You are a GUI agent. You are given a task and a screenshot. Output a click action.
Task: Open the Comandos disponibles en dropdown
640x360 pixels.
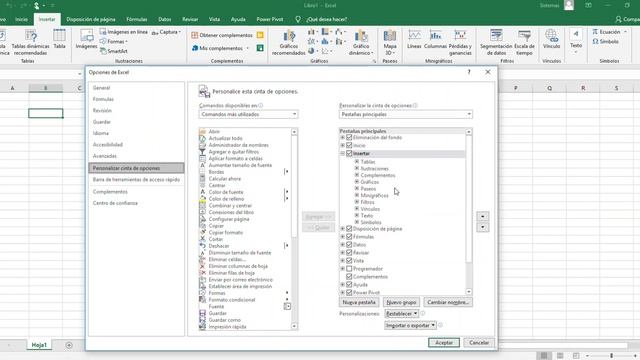click(248, 114)
